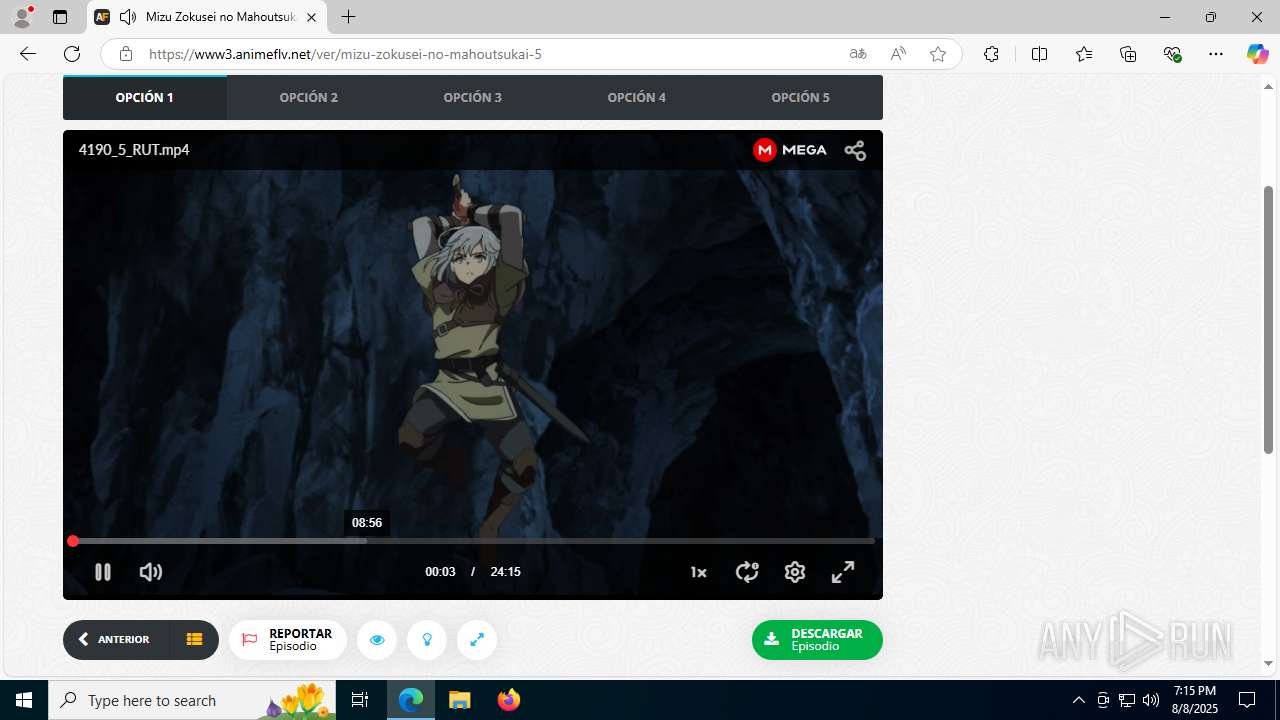
Task: Open Firefox from taskbar
Action: (x=508, y=700)
